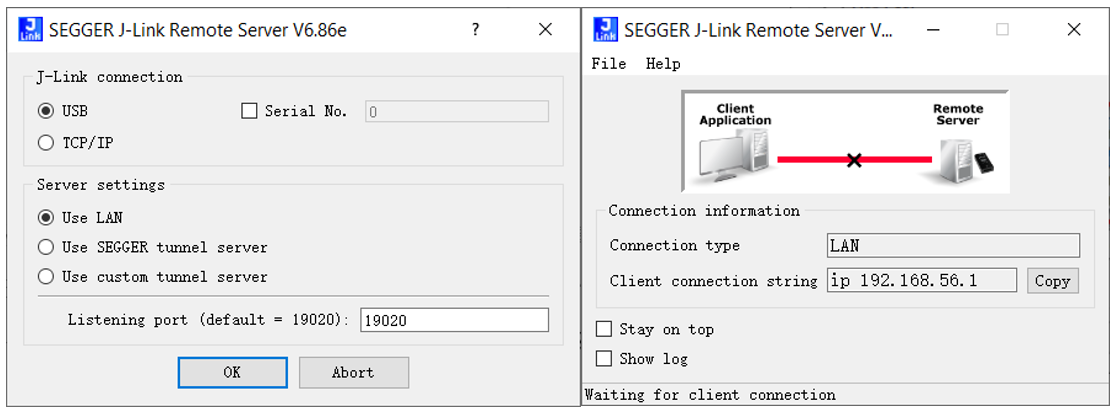1118x417 pixels.
Task: Click J-Link logo icon in settings dialog
Action: tap(29, 30)
